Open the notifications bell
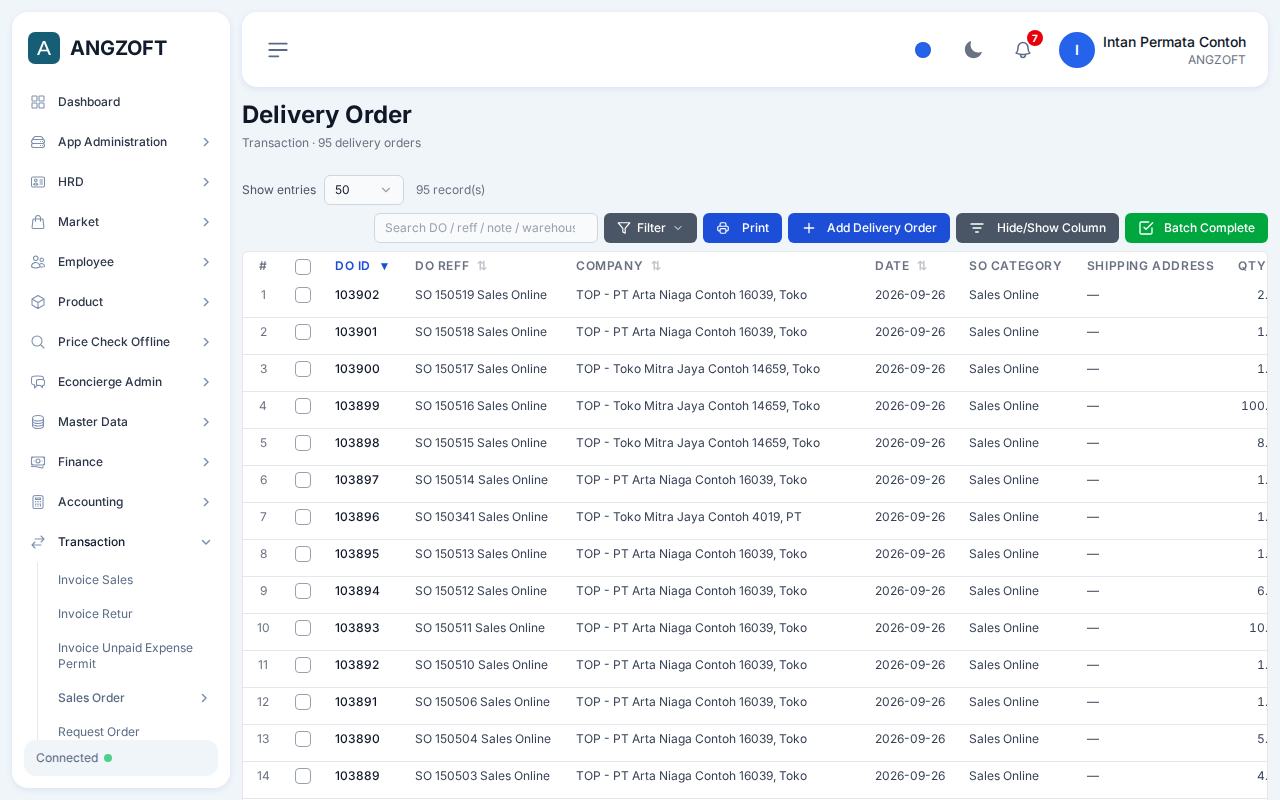The height and width of the screenshot is (800, 1280). tap(1023, 50)
